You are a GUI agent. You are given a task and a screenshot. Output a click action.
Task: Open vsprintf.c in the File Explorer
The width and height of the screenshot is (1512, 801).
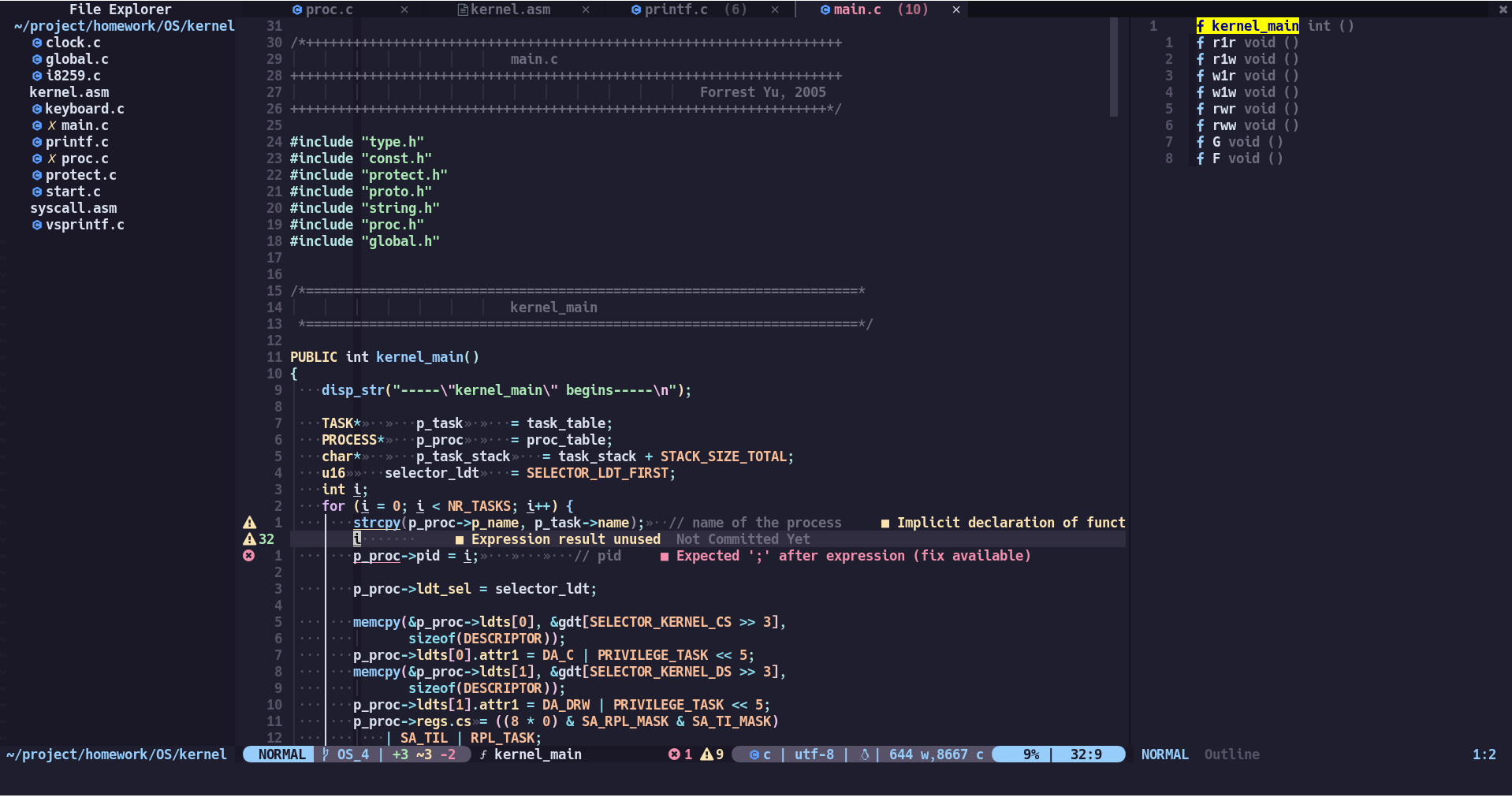click(84, 225)
